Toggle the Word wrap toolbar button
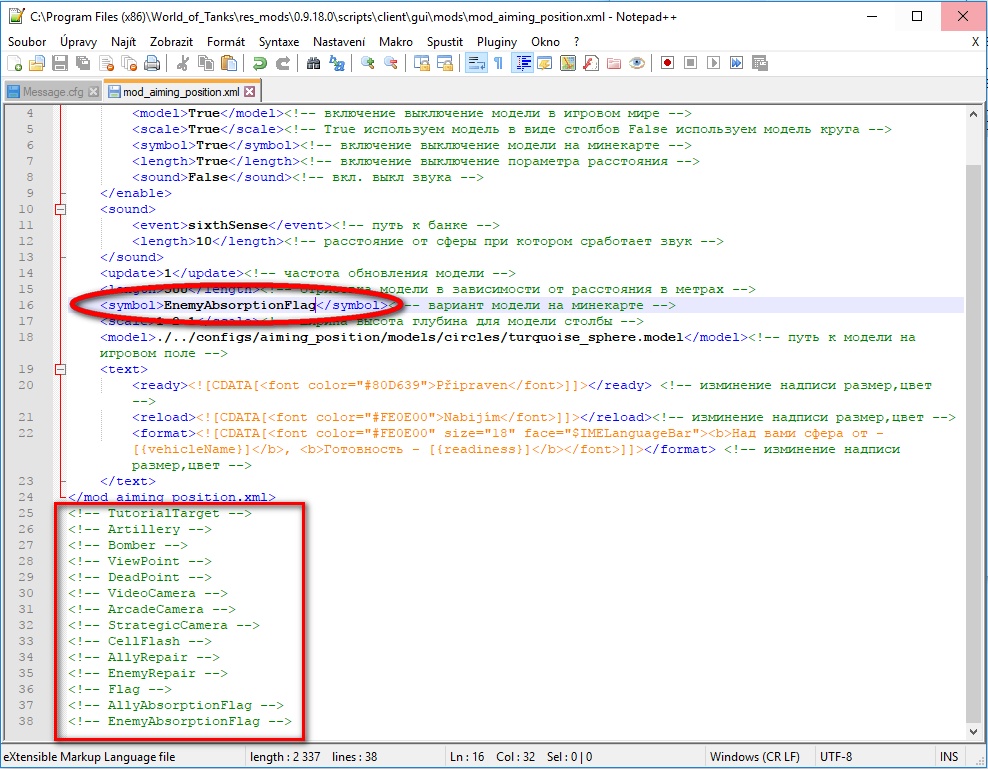The image size is (988, 769). click(476, 63)
